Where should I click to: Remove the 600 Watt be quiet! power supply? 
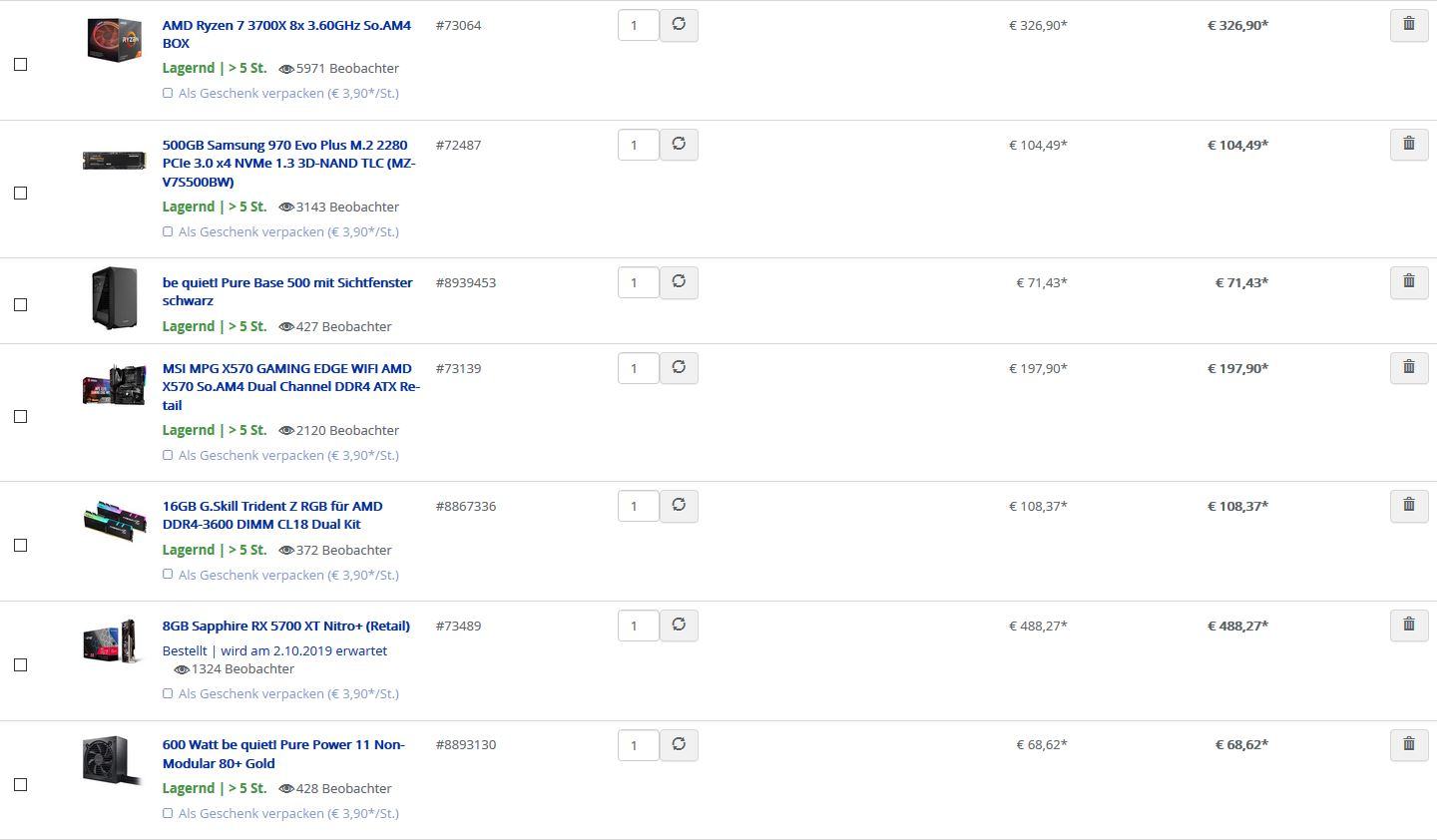(x=1409, y=744)
